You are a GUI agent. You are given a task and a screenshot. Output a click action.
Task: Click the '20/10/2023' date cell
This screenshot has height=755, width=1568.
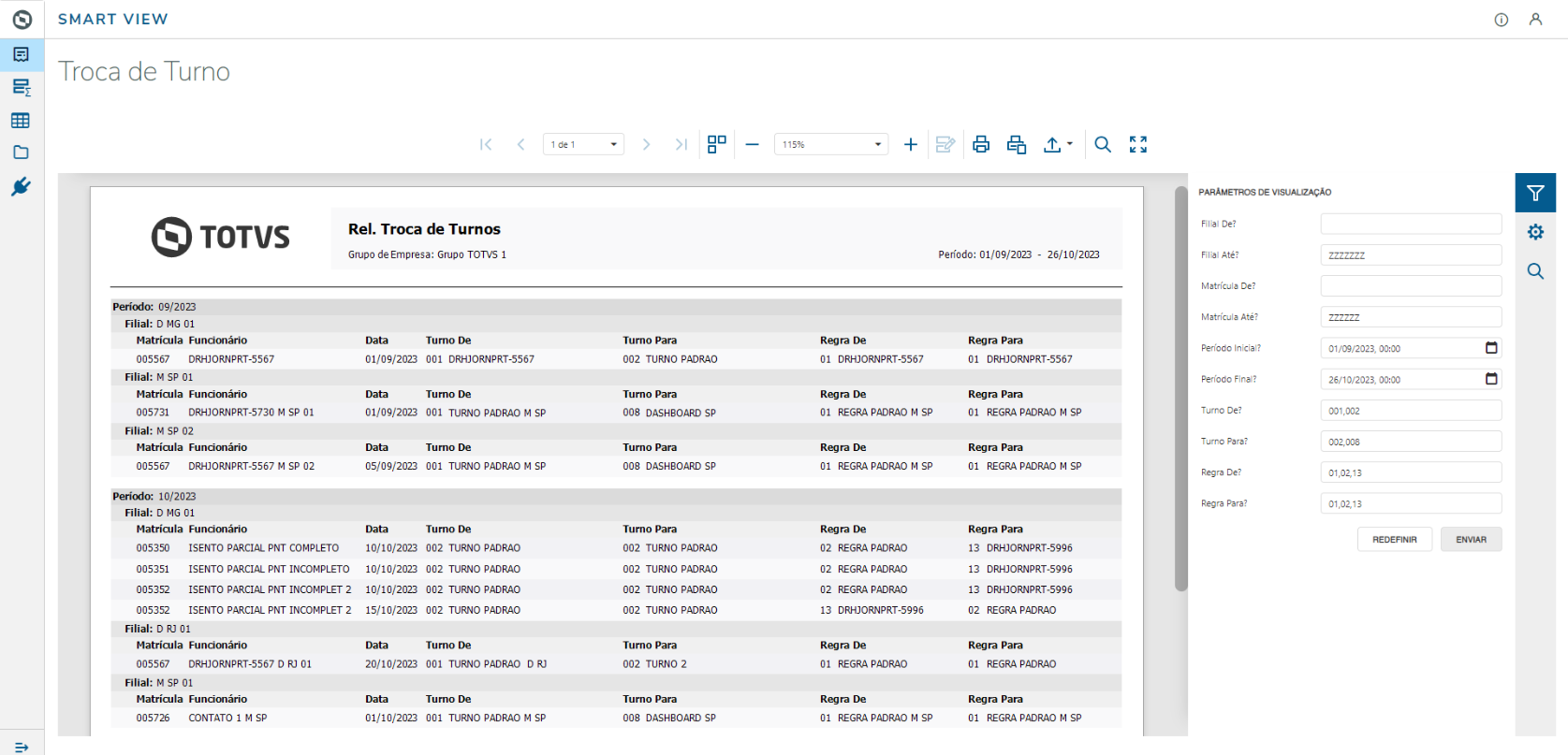click(x=391, y=664)
